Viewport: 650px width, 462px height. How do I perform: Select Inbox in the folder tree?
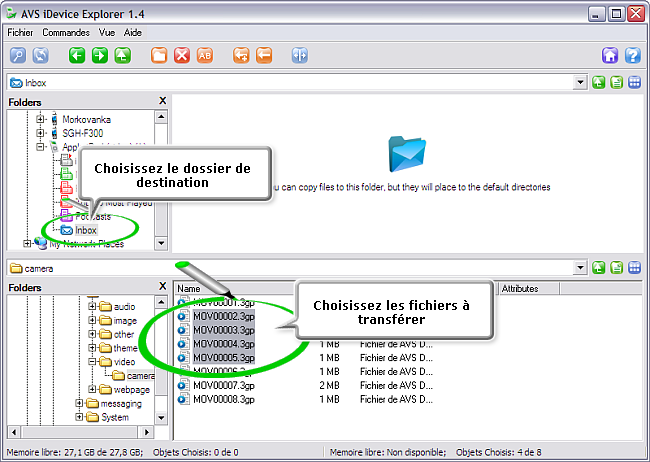[x=86, y=230]
